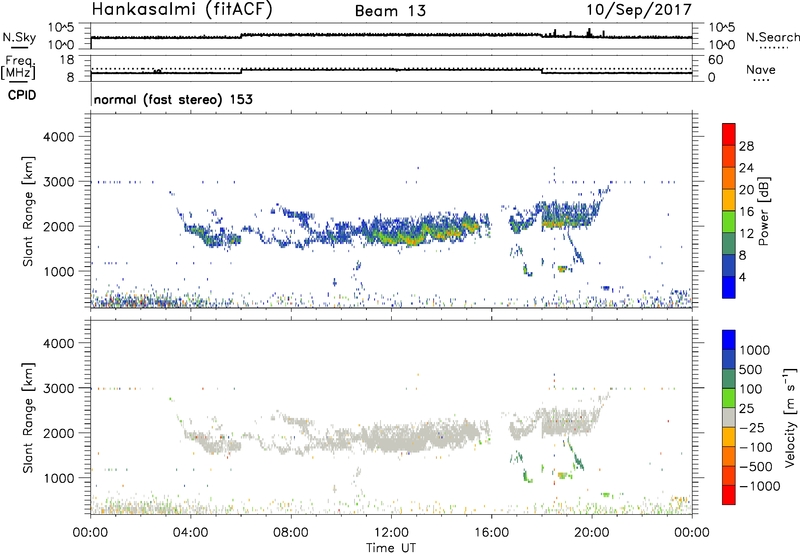Screen dimensions: 800x554
Task: Click the power colorbar tick label 4
Action: 742,277
